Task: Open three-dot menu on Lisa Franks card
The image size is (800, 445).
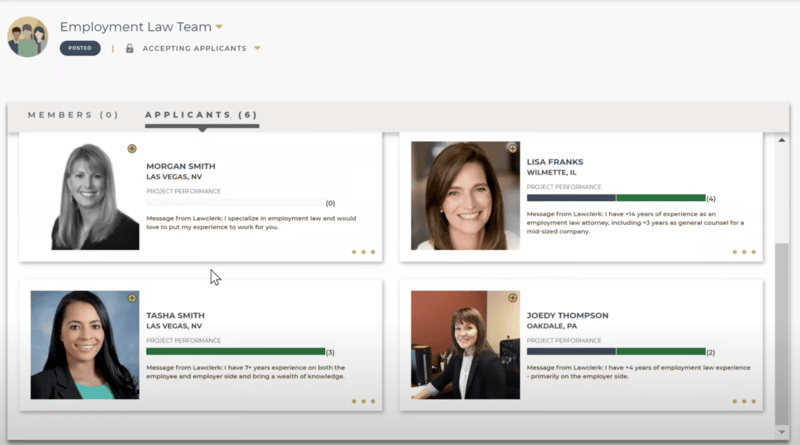Action: coord(744,252)
